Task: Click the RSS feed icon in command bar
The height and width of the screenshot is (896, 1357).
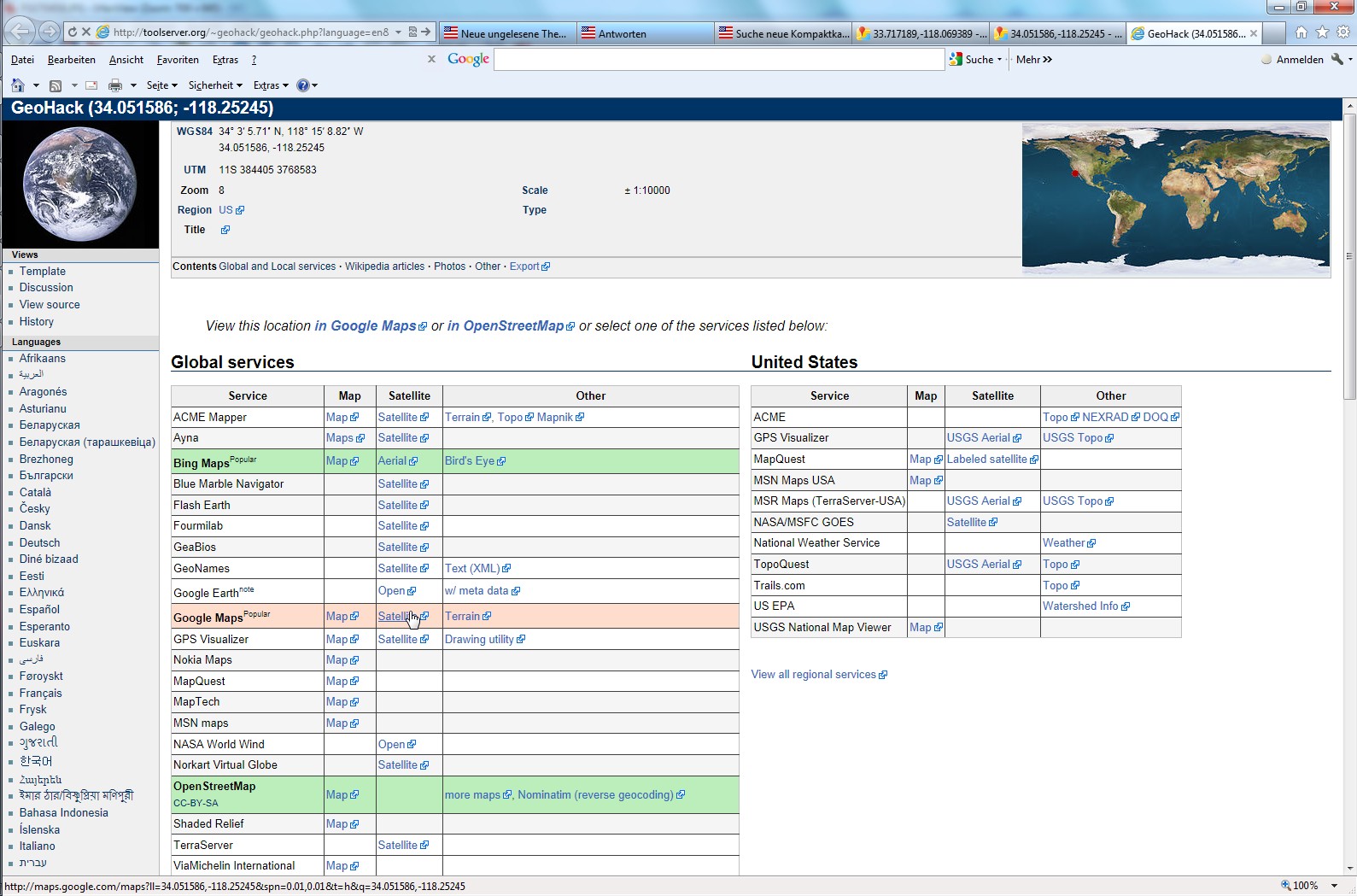Action: (x=56, y=85)
